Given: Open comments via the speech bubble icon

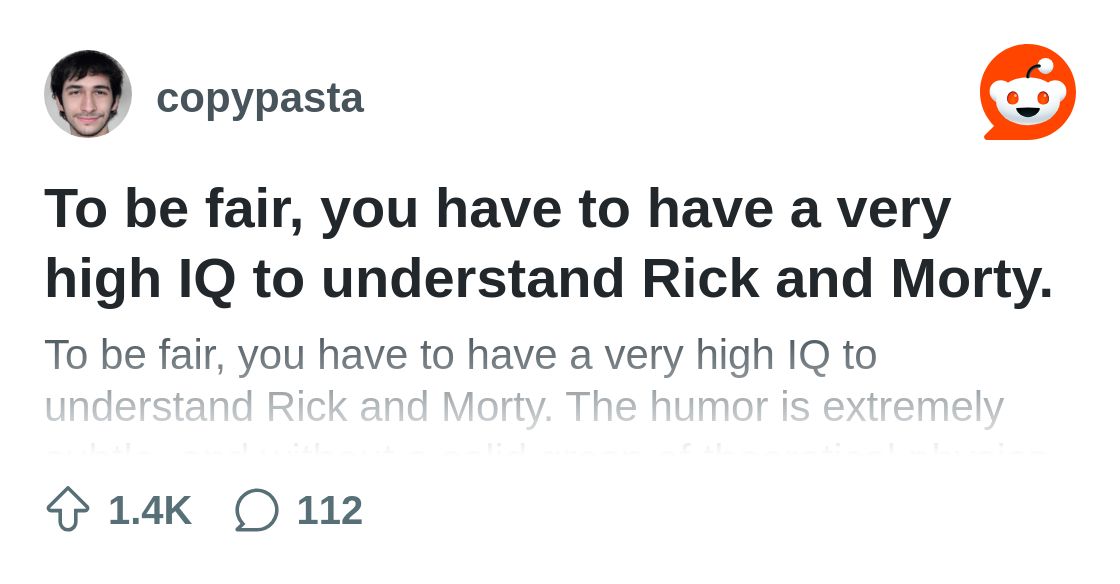Looking at the screenshot, I should click(257, 510).
